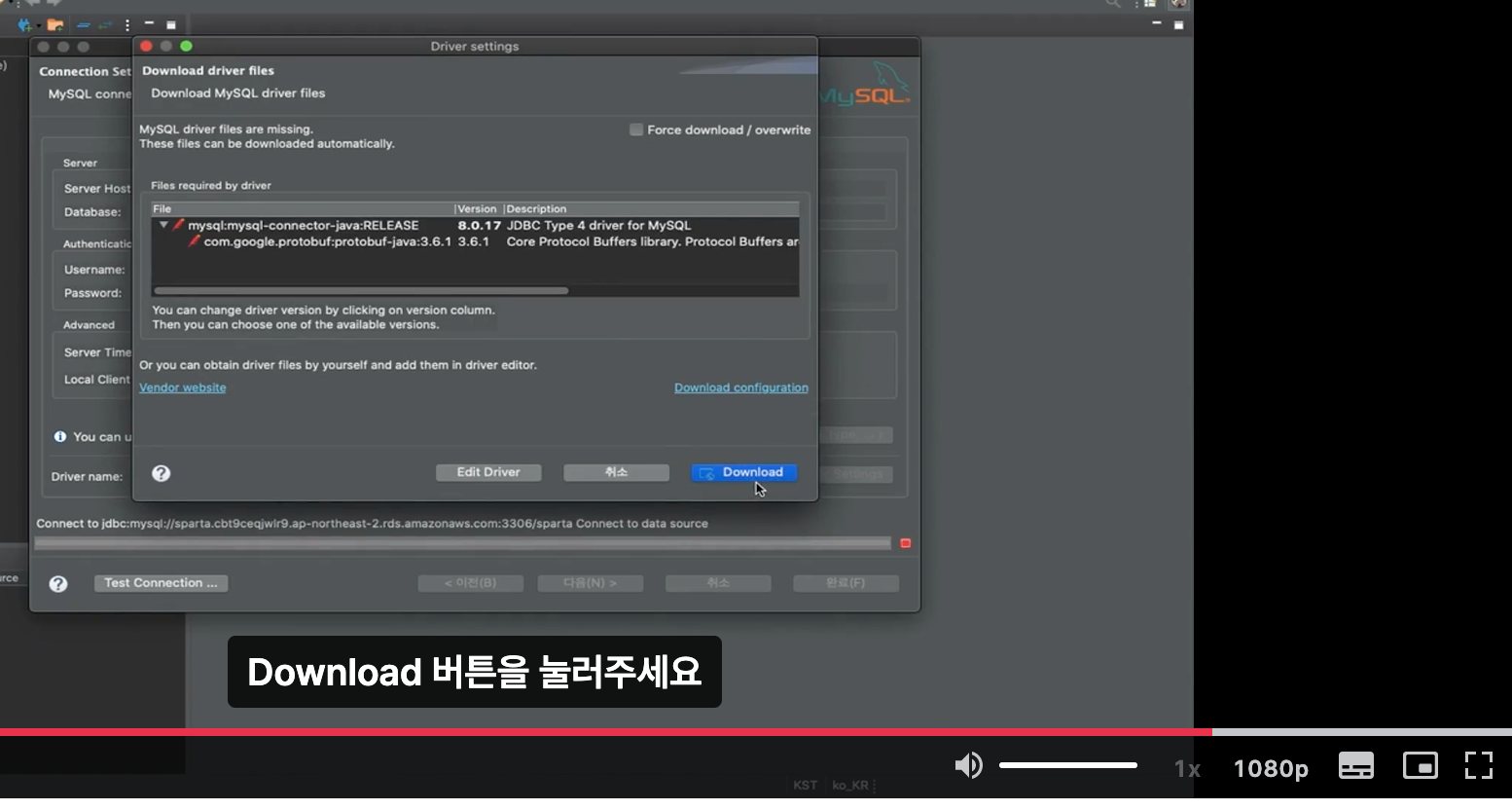Screen dimensions: 1512x810
Task: Click the help icon in connection window
Action: tap(58, 584)
